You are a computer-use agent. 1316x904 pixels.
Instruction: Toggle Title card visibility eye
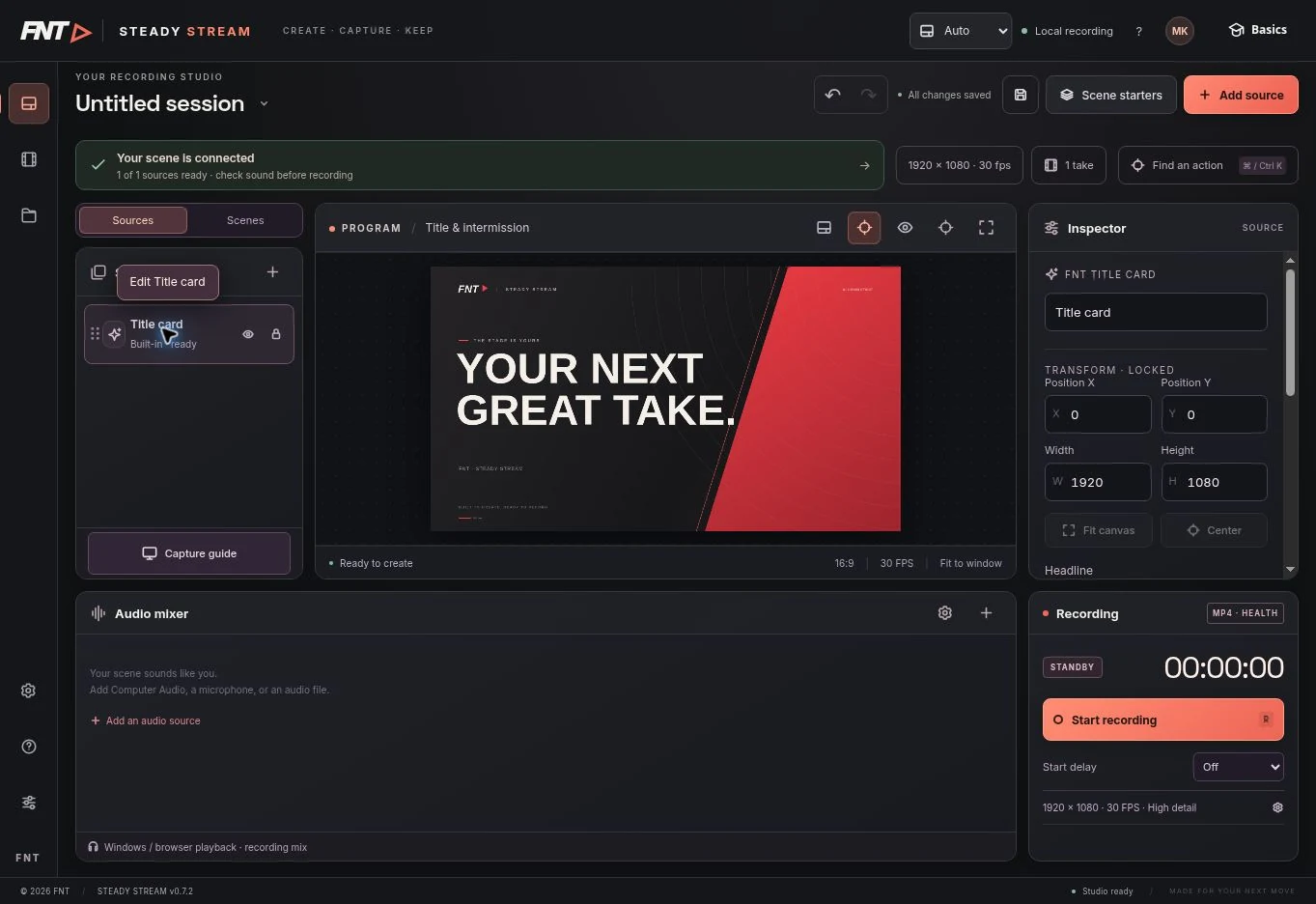(x=248, y=334)
